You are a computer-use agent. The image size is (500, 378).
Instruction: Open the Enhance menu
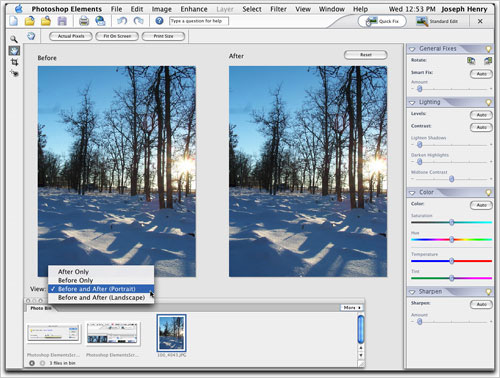point(194,9)
